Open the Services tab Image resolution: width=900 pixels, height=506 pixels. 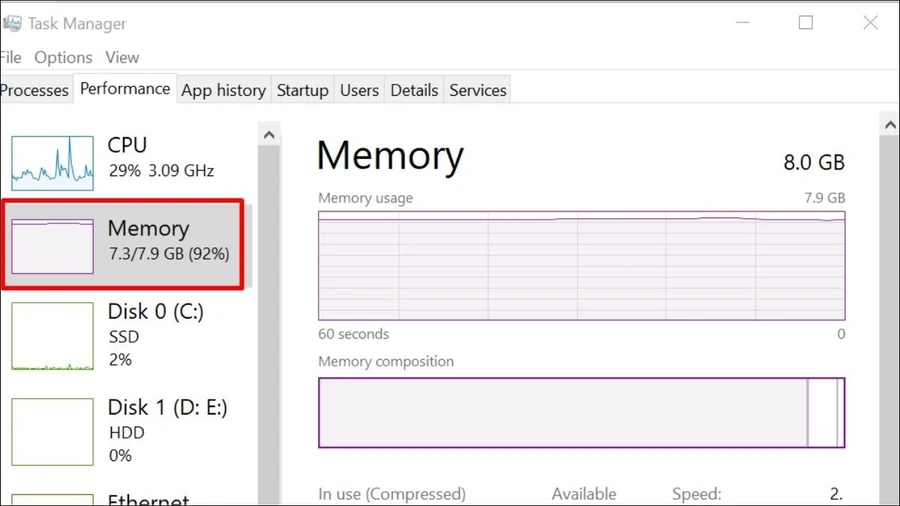pos(478,90)
